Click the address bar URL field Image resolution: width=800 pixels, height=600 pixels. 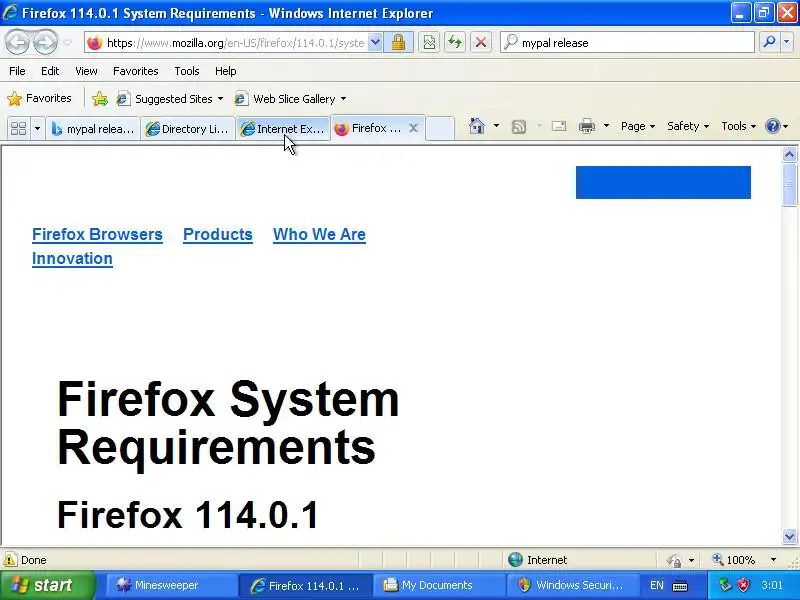(x=235, y=43)
